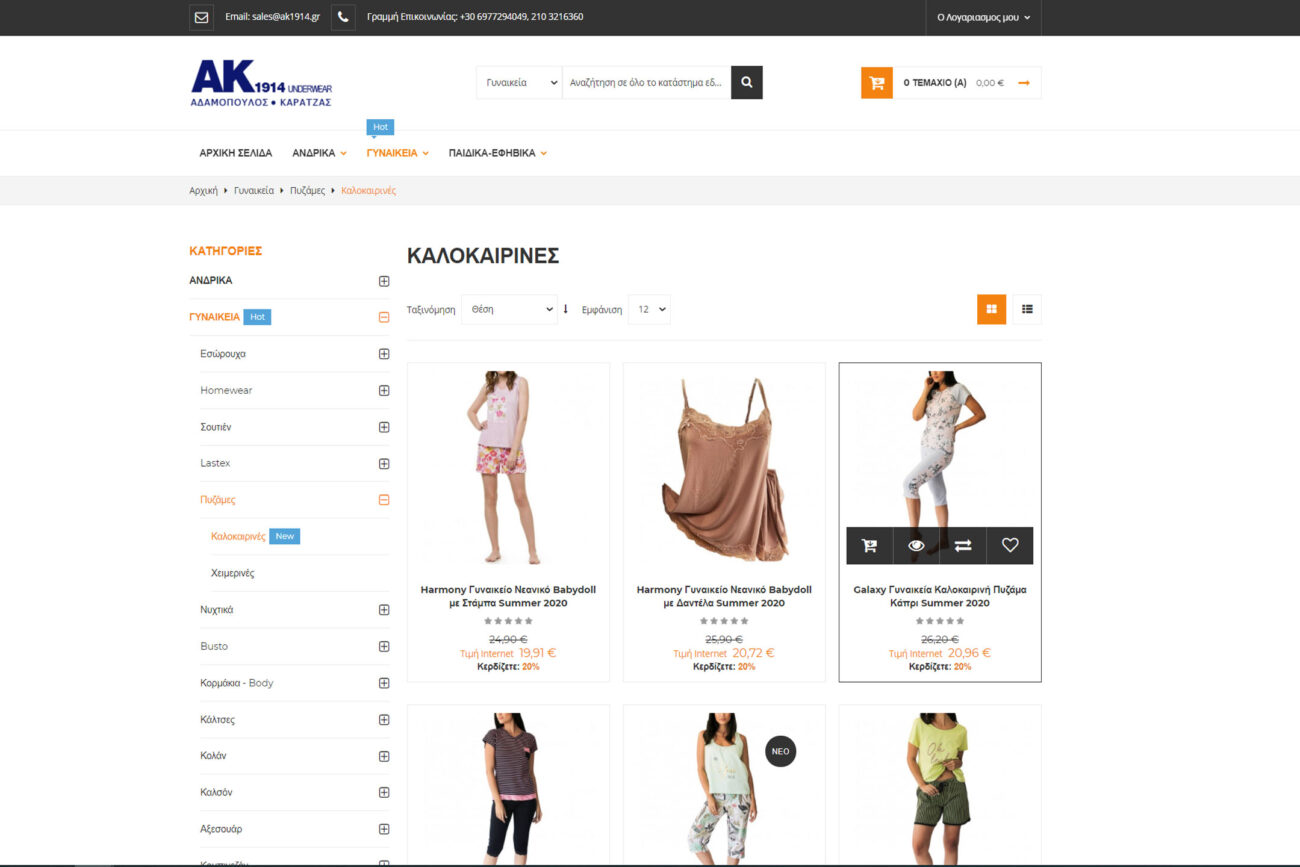Add Galaxy pajama to wishlist heart
Viewport: 1300px width, 867px height.
pyautogui.click(x=1009, y=546)
